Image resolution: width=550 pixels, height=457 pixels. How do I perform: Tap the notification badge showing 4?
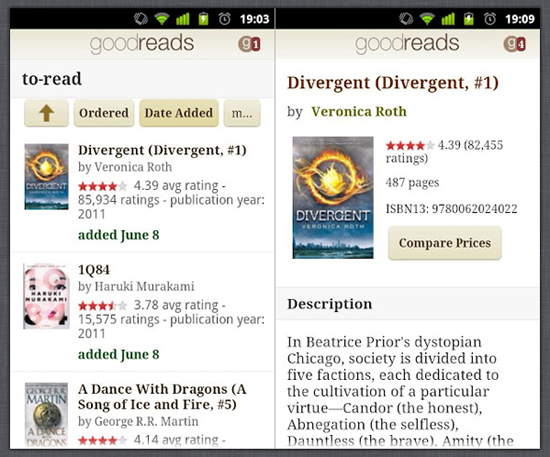pyautogui.click(x=515, y=44)
